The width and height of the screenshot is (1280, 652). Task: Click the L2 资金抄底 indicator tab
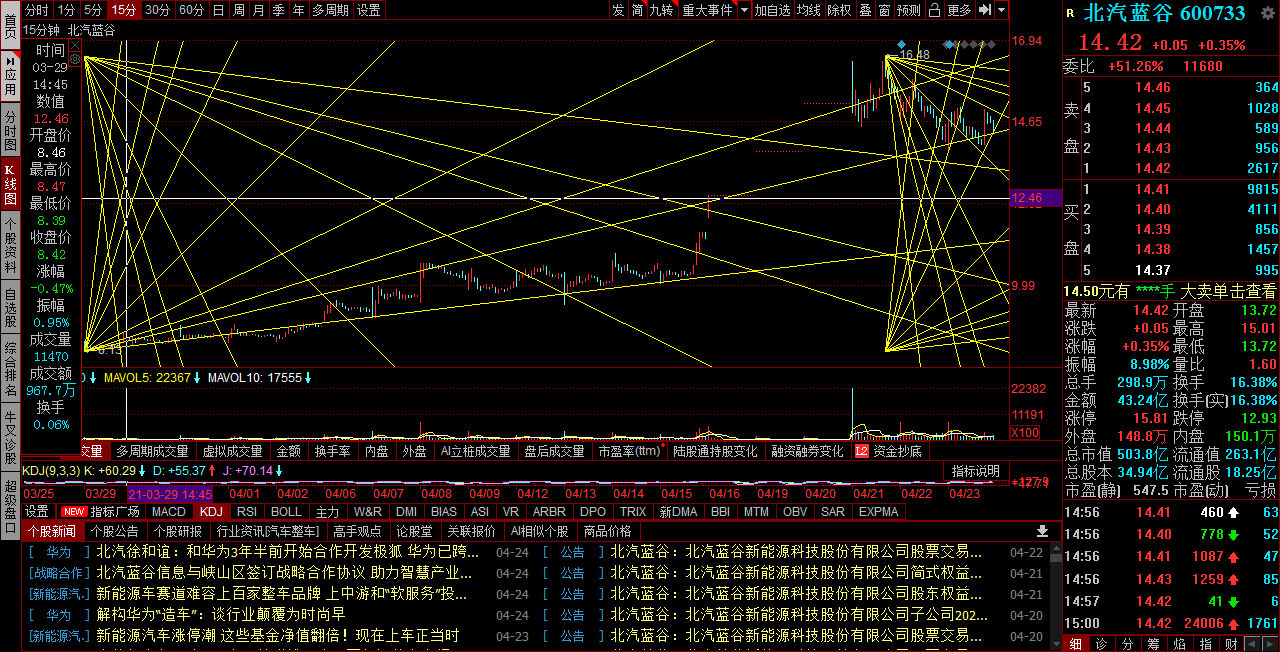click(x=889, y=451)
